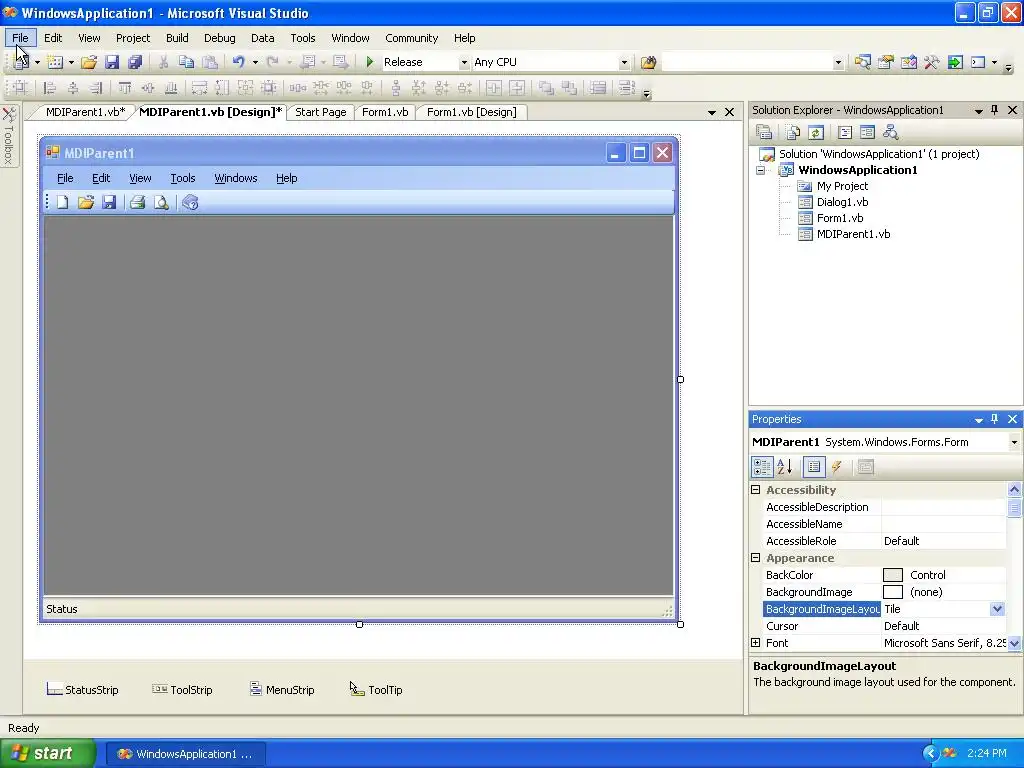The height and width of the screenshot is (768, 1024).
Task: Undo the last action with the blue arrow
Action: [x=238, y=62]
